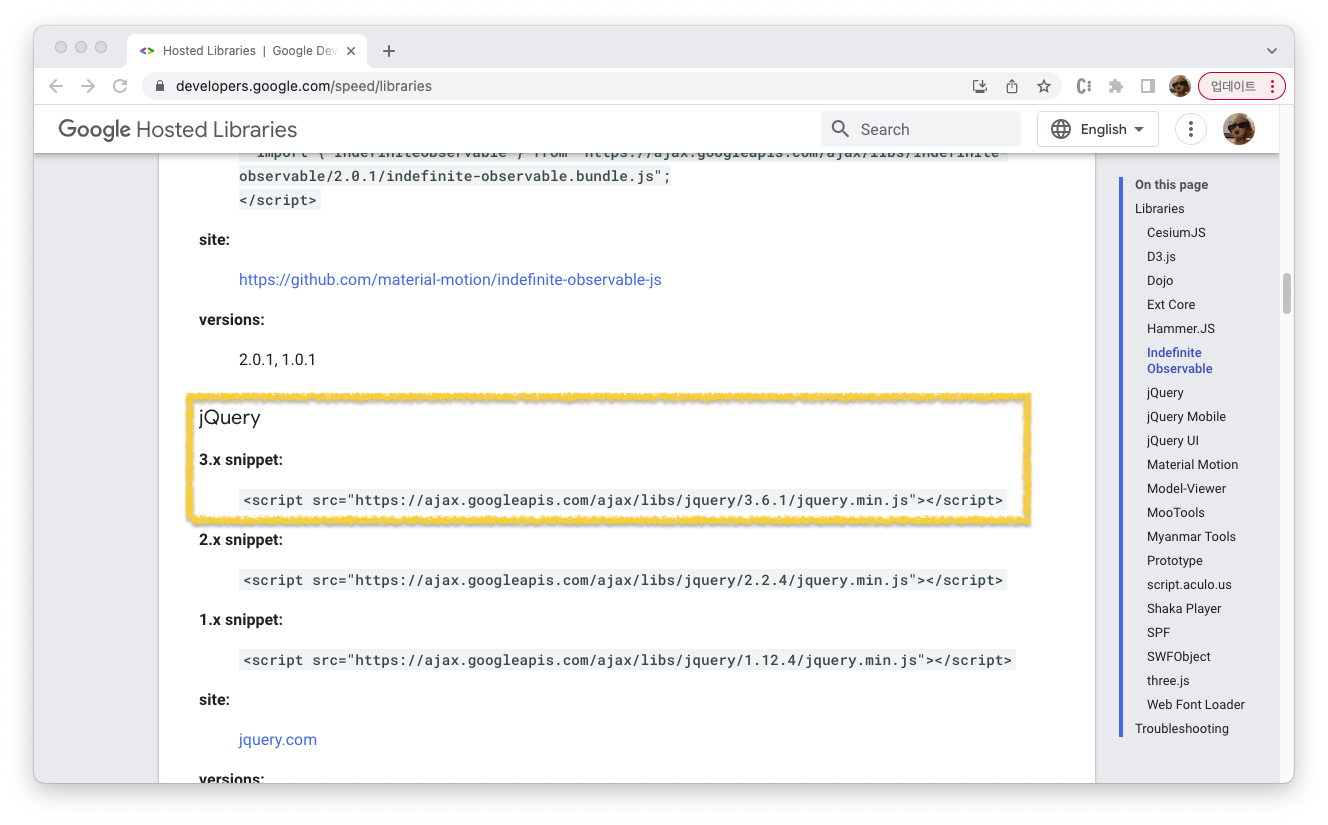Click the jQuery 1.12.4 script snippet
The image size is (1328, 825).
pos(627,660)
